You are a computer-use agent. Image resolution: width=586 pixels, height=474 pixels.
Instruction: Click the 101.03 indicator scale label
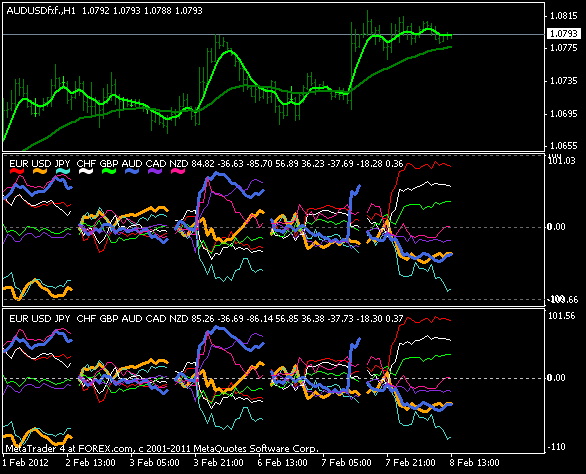pos(562,161)
